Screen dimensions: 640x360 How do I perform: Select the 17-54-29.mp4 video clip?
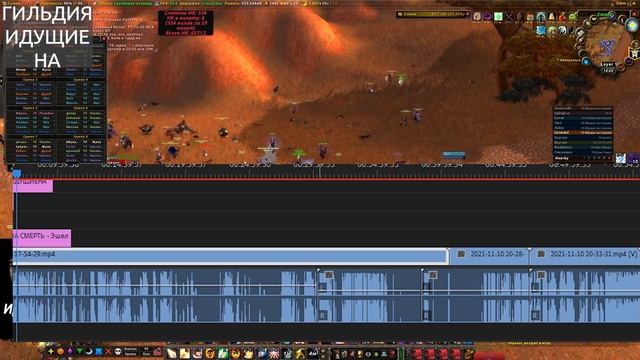pos(230,256)
